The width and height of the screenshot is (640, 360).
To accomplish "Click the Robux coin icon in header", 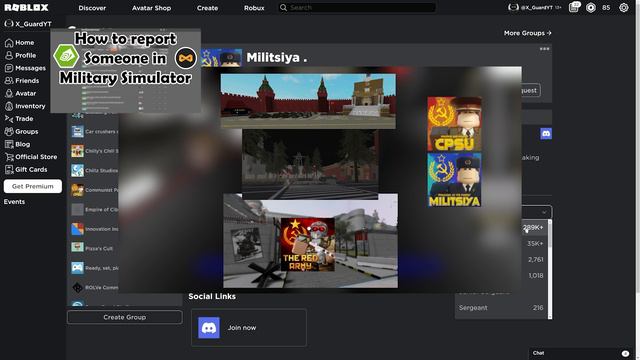I will (591, 7).
